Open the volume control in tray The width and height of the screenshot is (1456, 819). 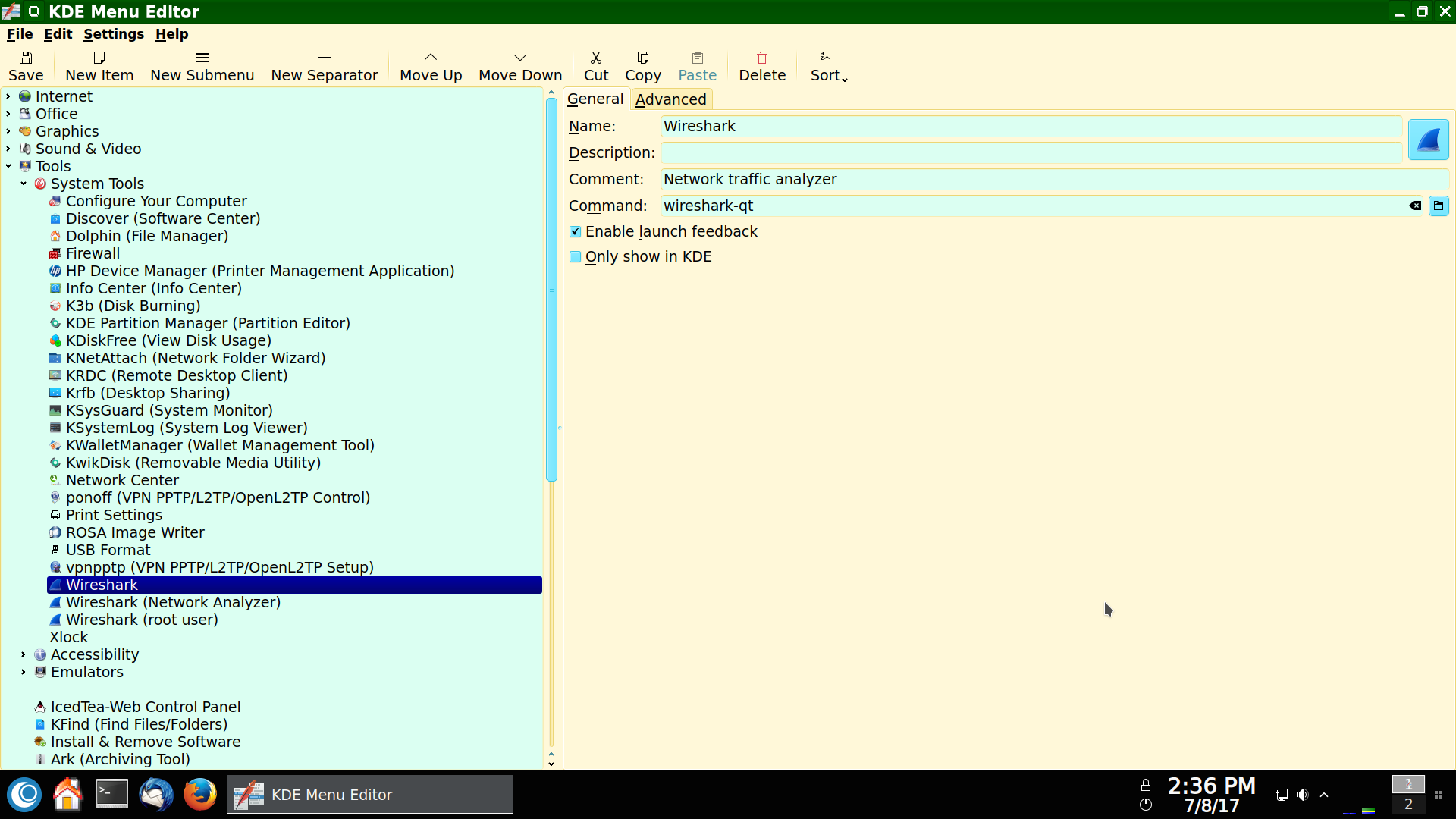(1303, 795)
